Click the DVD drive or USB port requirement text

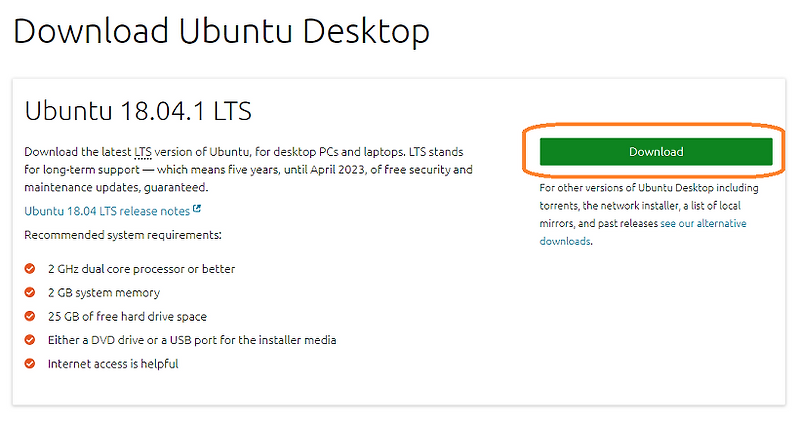[192, 341]
